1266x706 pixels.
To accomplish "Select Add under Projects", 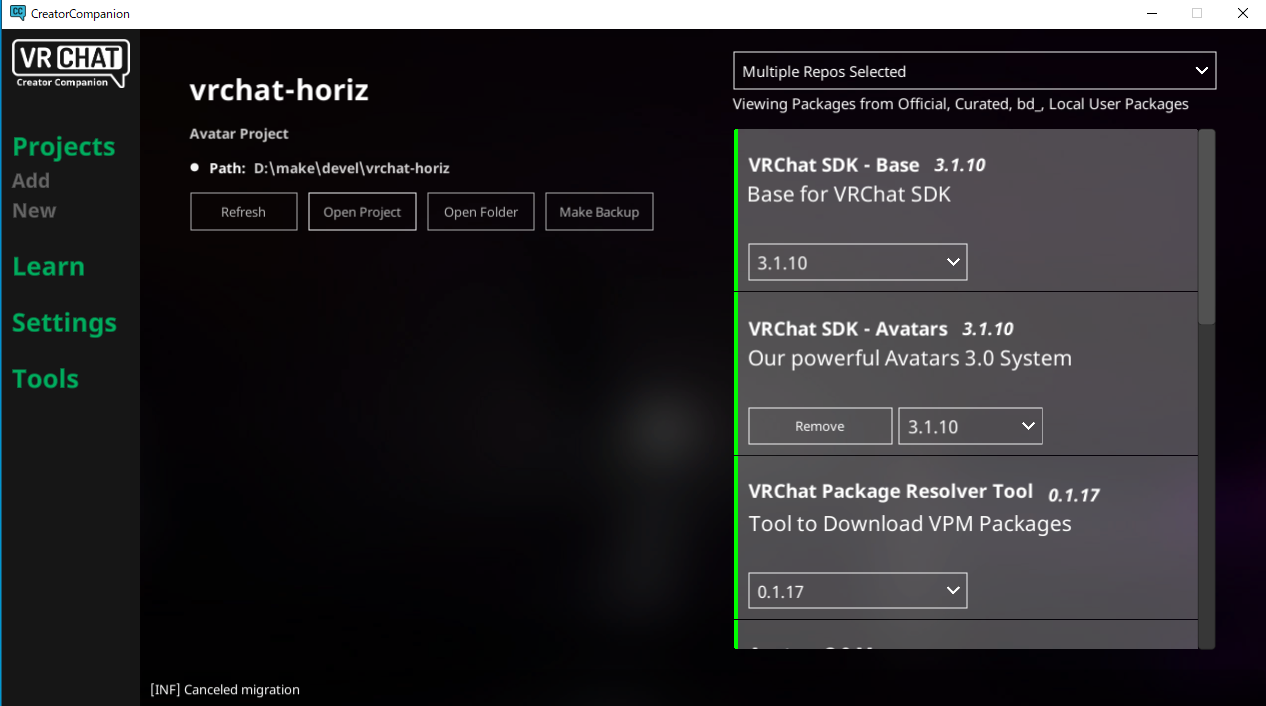I will point(31,181).
